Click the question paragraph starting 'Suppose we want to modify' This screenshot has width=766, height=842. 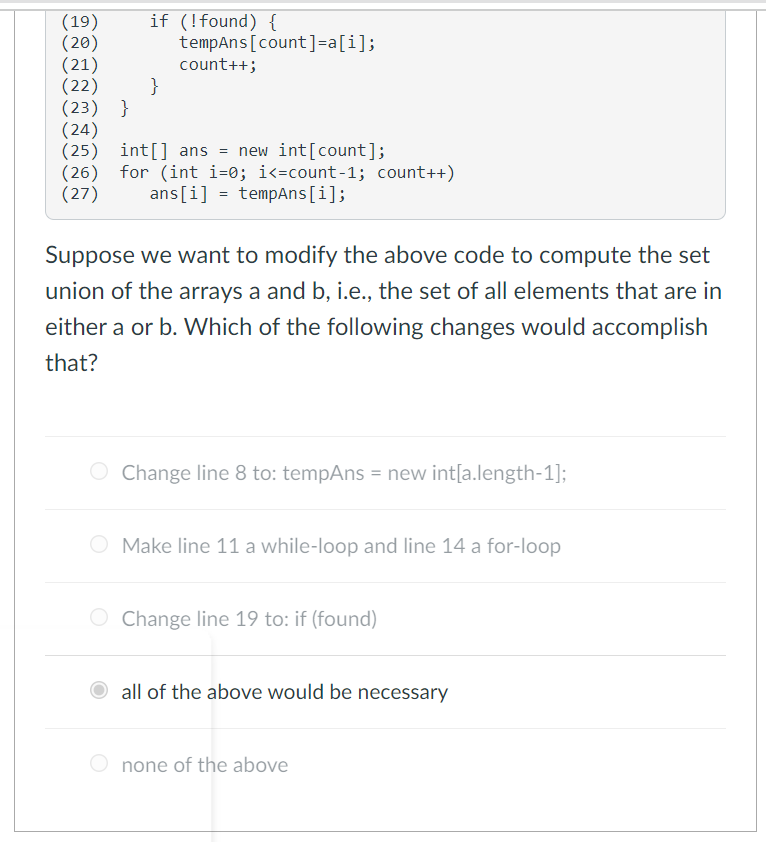[384, 309]
